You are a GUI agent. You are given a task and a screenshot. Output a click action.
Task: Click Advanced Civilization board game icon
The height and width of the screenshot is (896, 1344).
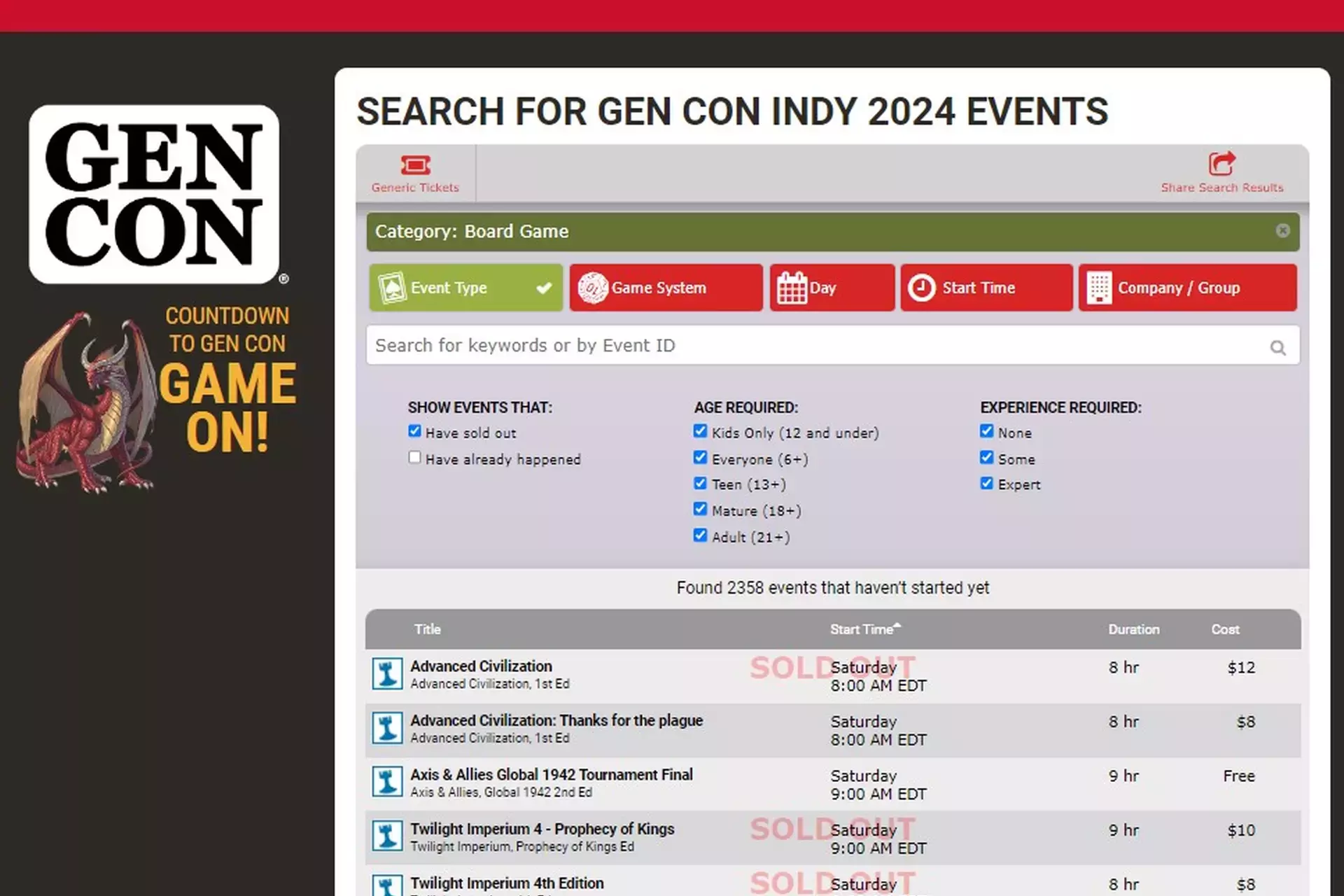[x=387, y=674]
